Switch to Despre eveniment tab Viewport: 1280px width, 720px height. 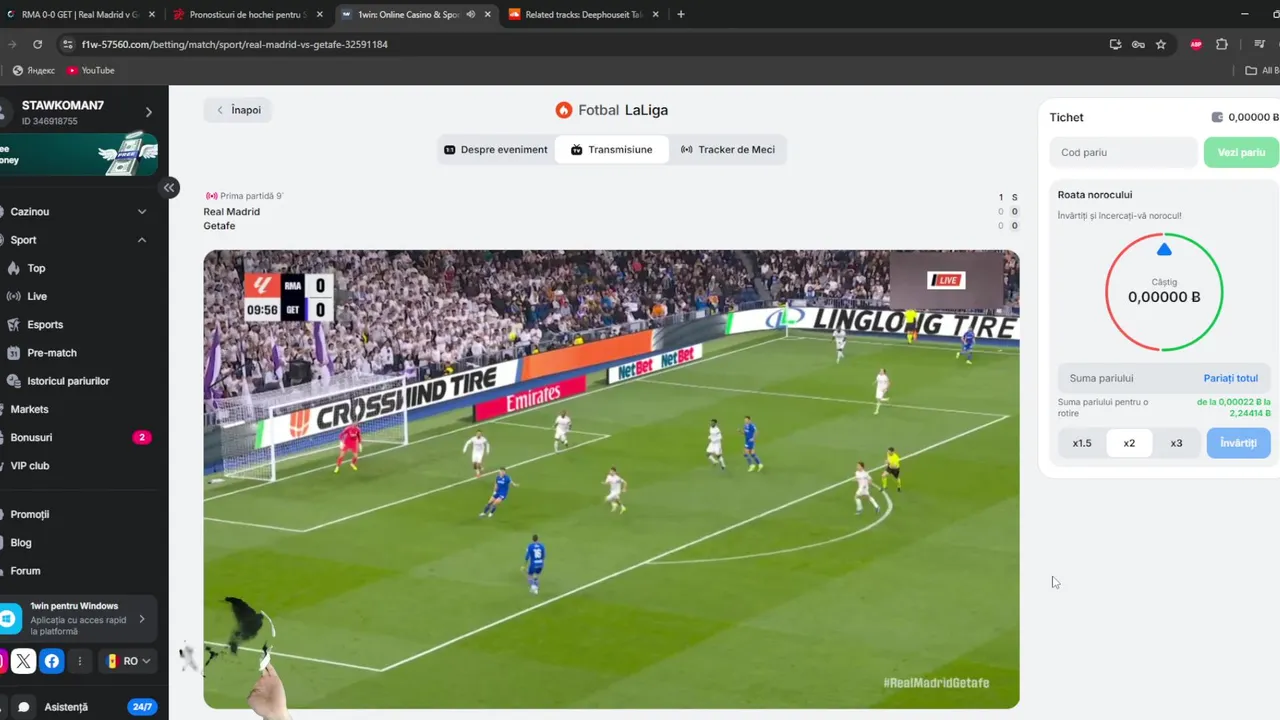tap(496, 150)
